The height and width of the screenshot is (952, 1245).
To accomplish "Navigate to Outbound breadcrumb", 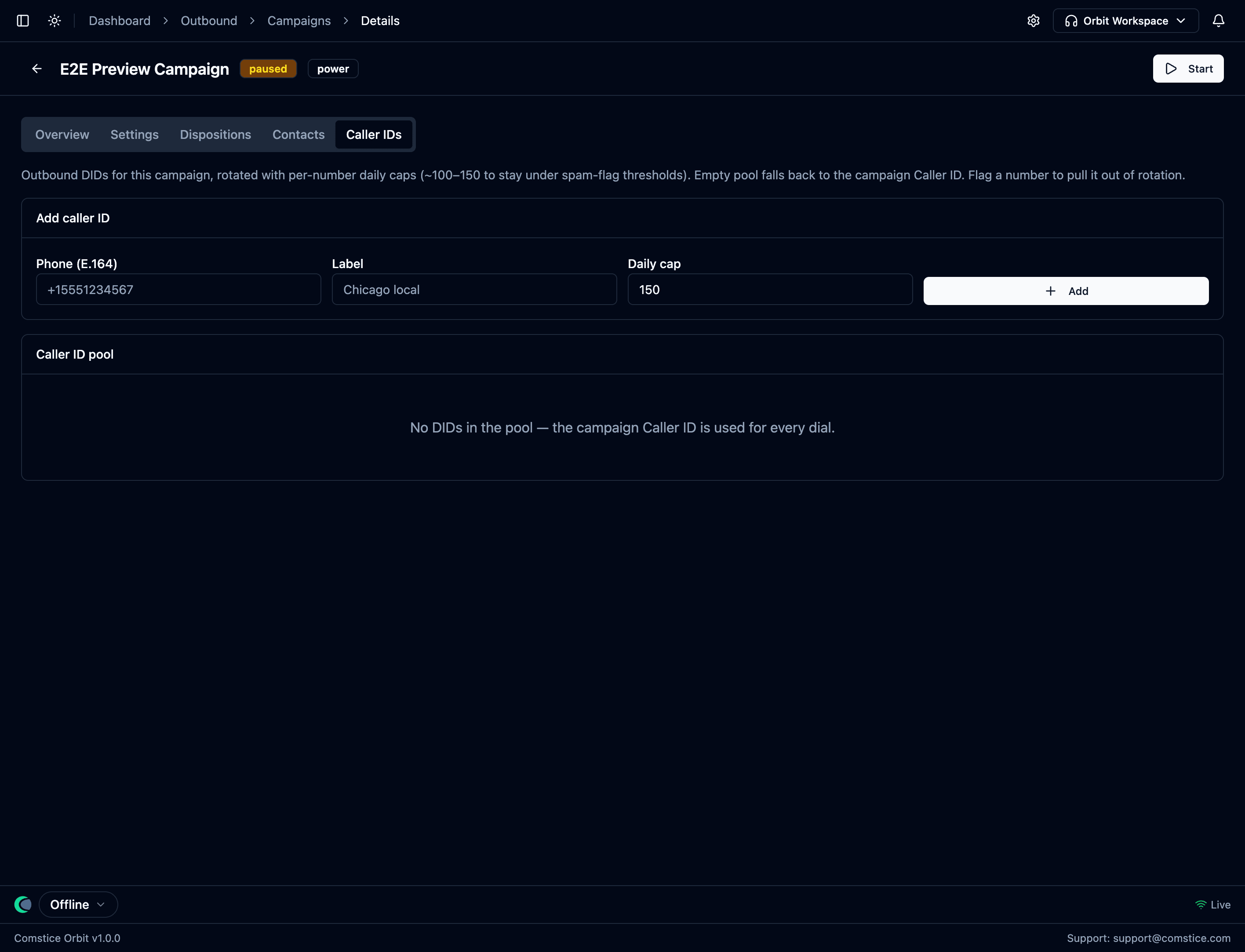I will coord(208,21).
